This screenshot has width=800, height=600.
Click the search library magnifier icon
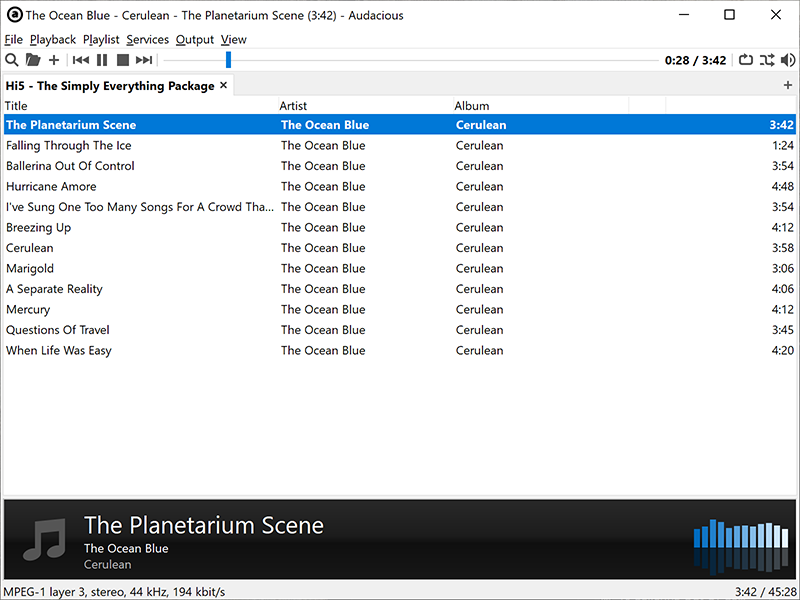(x=12, y=60)
